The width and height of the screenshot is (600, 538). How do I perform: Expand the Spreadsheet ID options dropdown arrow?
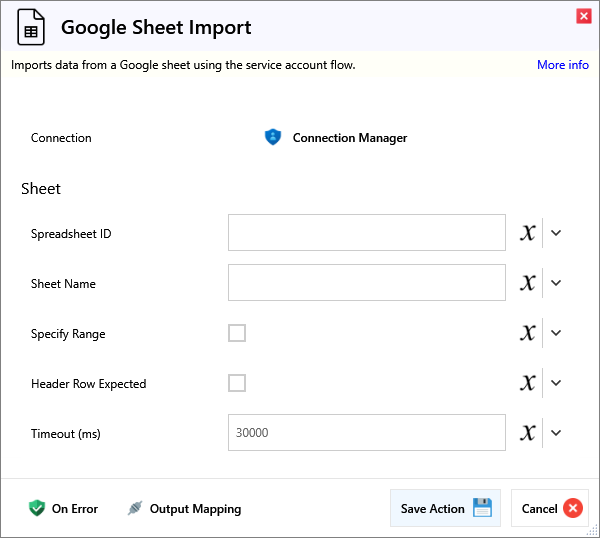557,233
